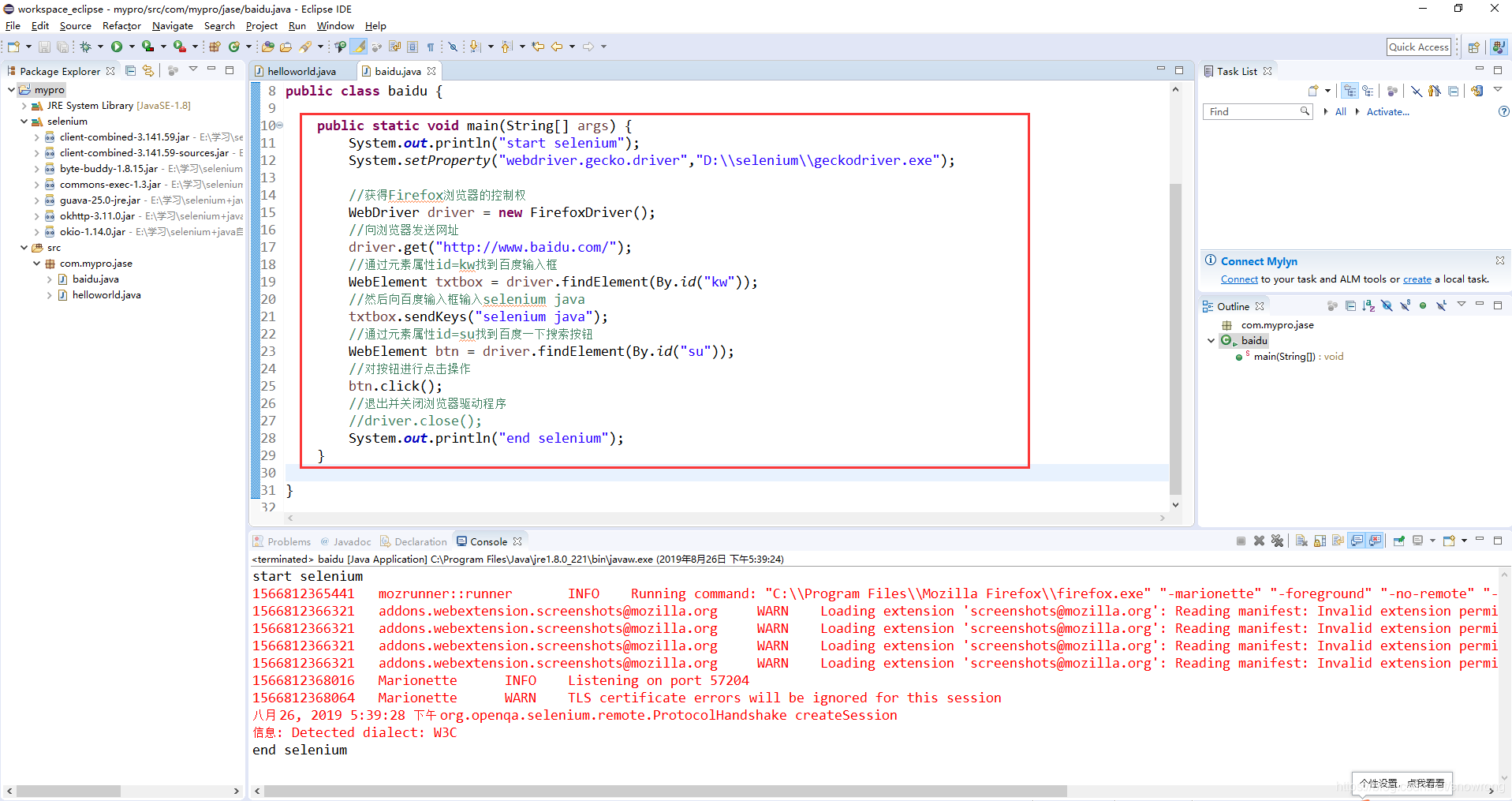Screen dimensions: 1512x801
Task: Pin the Console view
Action: [x=1398, y=541]
